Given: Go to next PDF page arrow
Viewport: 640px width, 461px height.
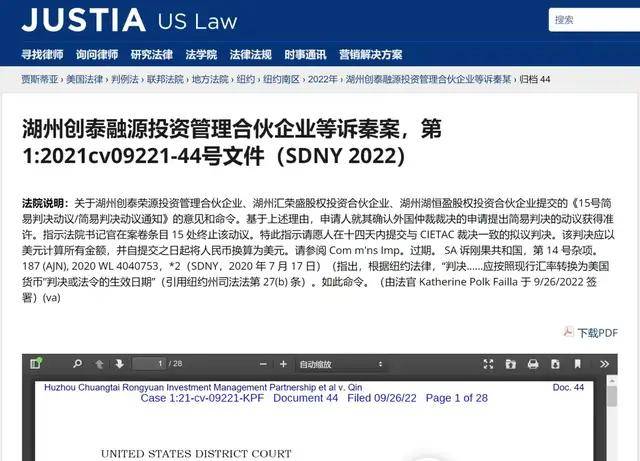Looking at the screenshot, I should click(x=119, y=364).
